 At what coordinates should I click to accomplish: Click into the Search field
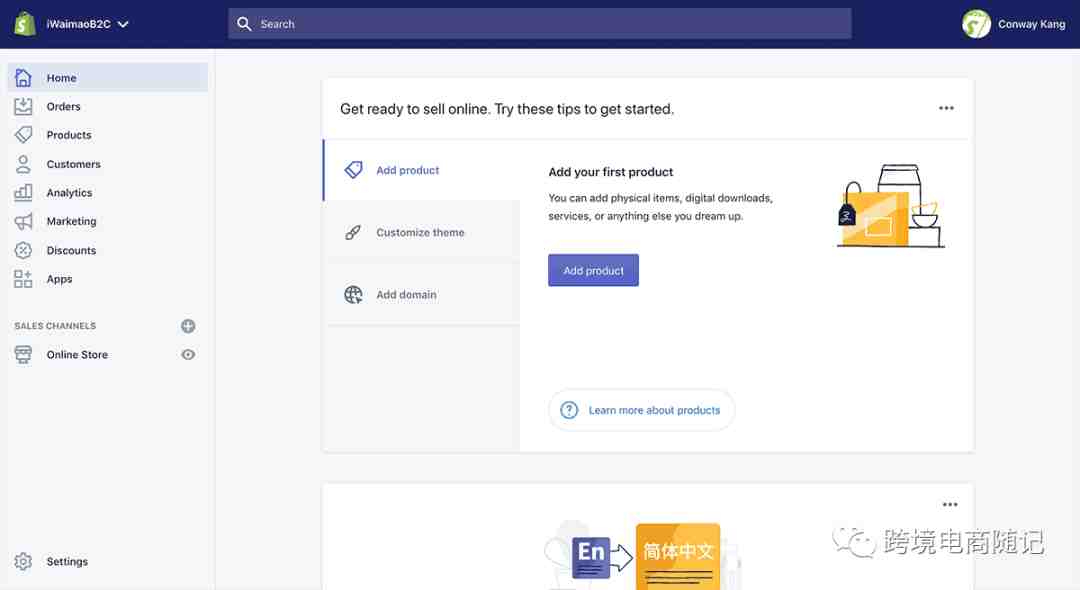[x=540, y=24]
